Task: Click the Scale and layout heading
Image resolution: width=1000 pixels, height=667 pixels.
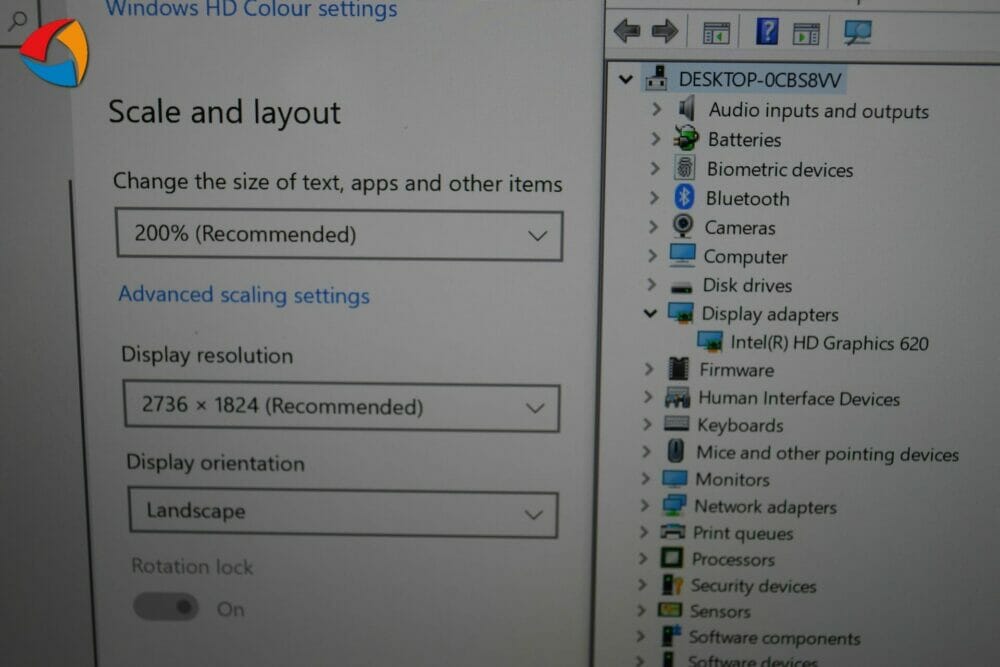Action: (x=224, y=113)
